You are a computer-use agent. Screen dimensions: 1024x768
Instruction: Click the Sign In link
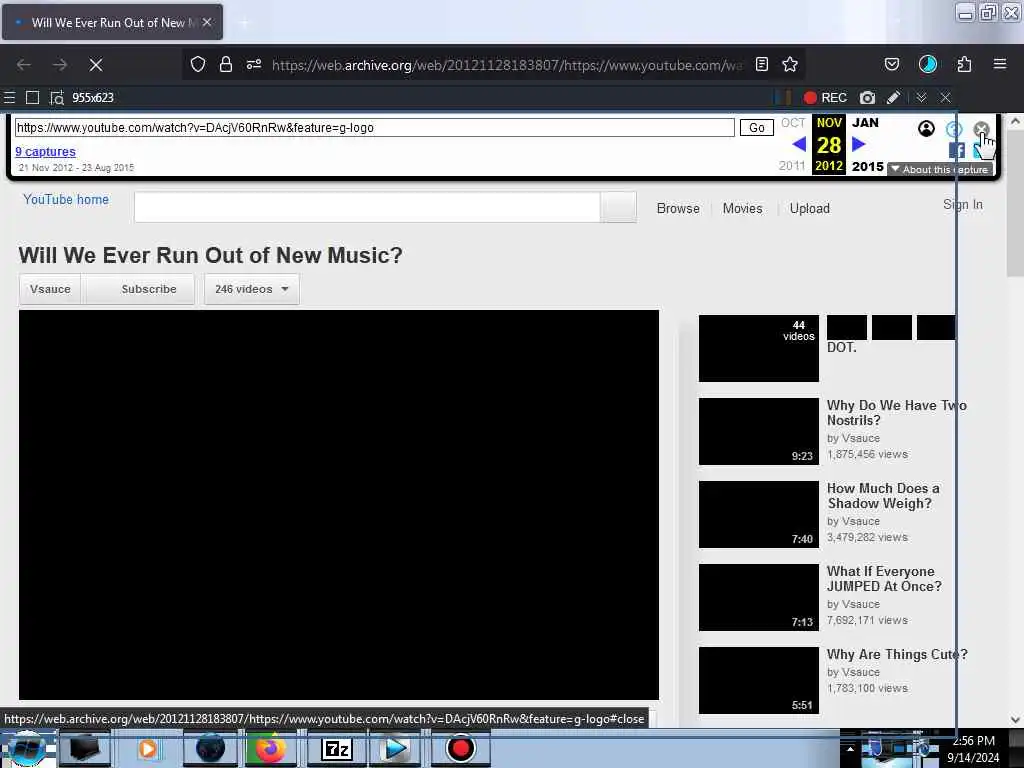point(963,204)
